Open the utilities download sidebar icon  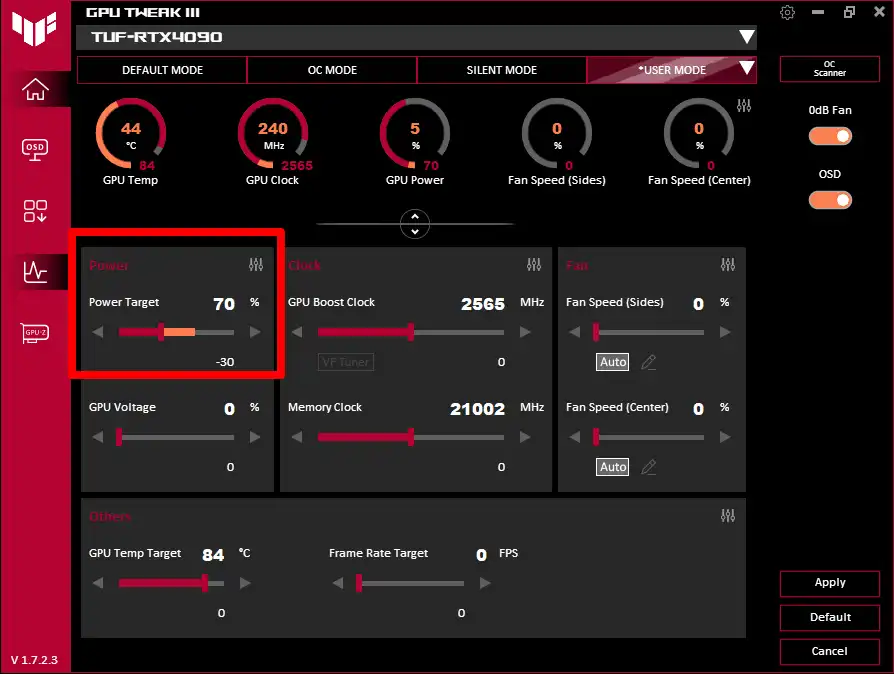click(35, 211)
